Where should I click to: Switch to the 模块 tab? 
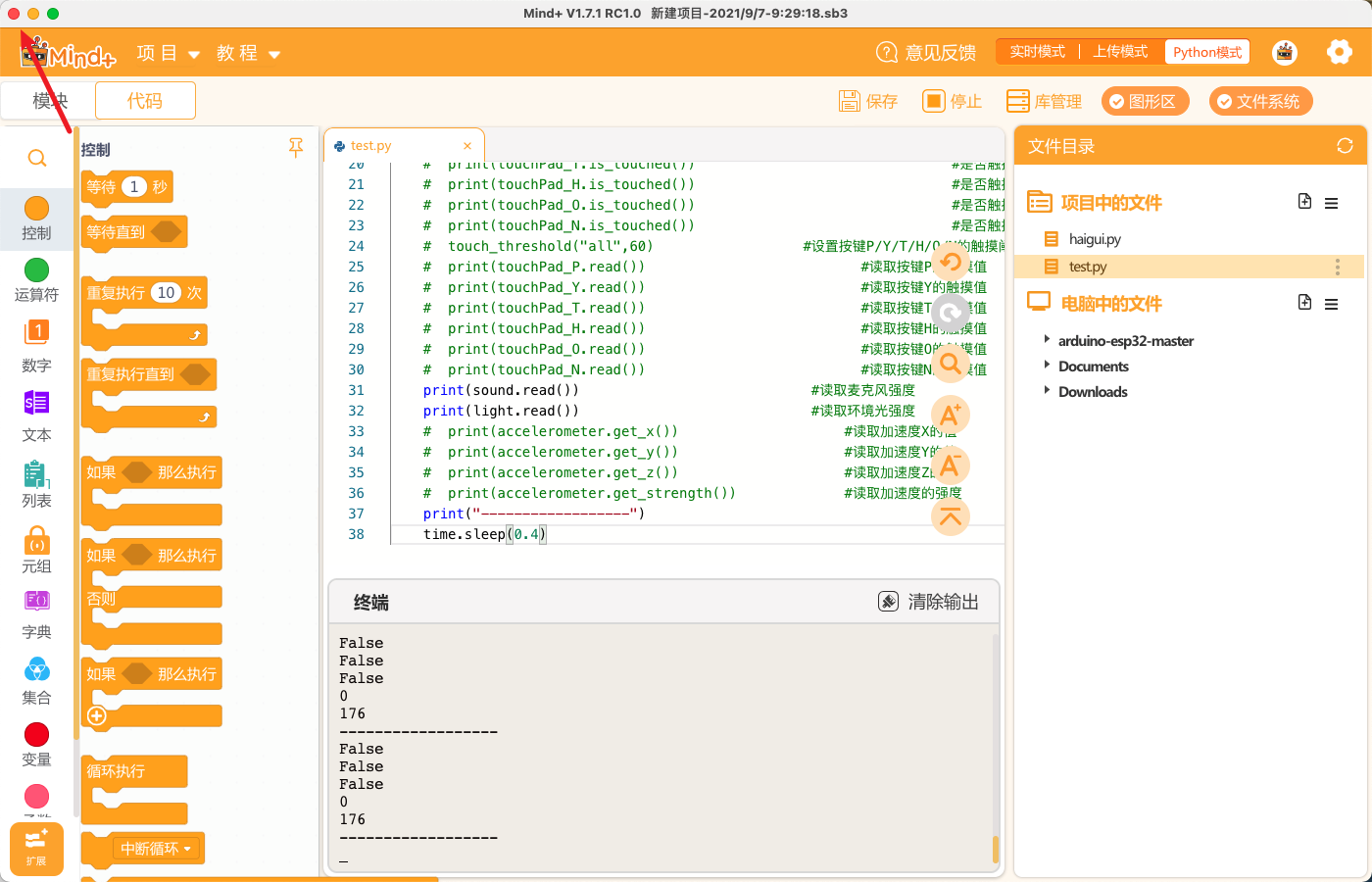click(x=50, y=101)
